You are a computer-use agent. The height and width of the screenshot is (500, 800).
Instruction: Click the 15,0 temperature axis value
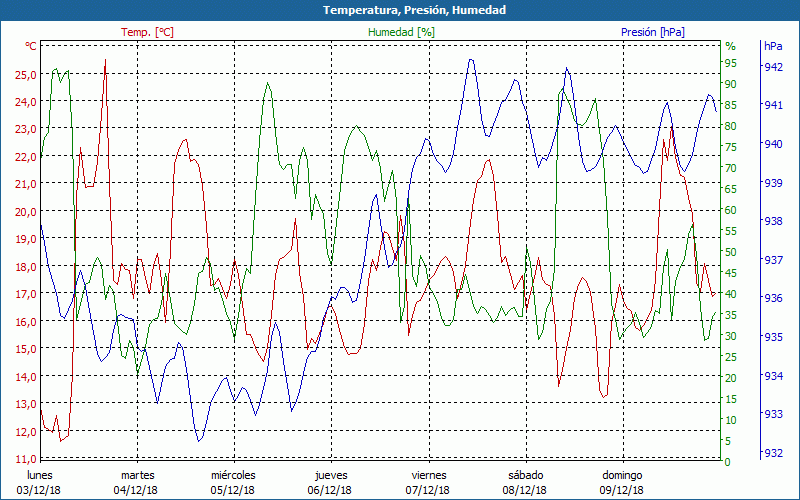(x=26, y=349)
